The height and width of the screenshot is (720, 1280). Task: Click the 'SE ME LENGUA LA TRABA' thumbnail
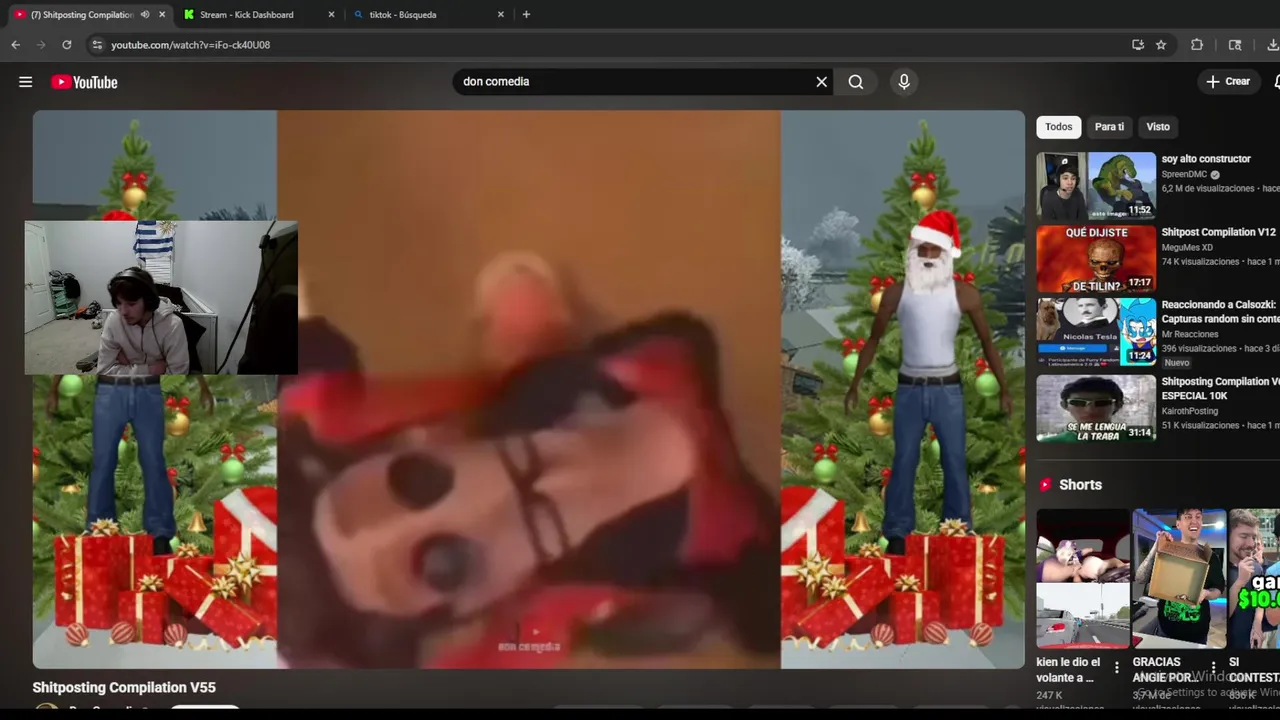(x=1096, y=408)
